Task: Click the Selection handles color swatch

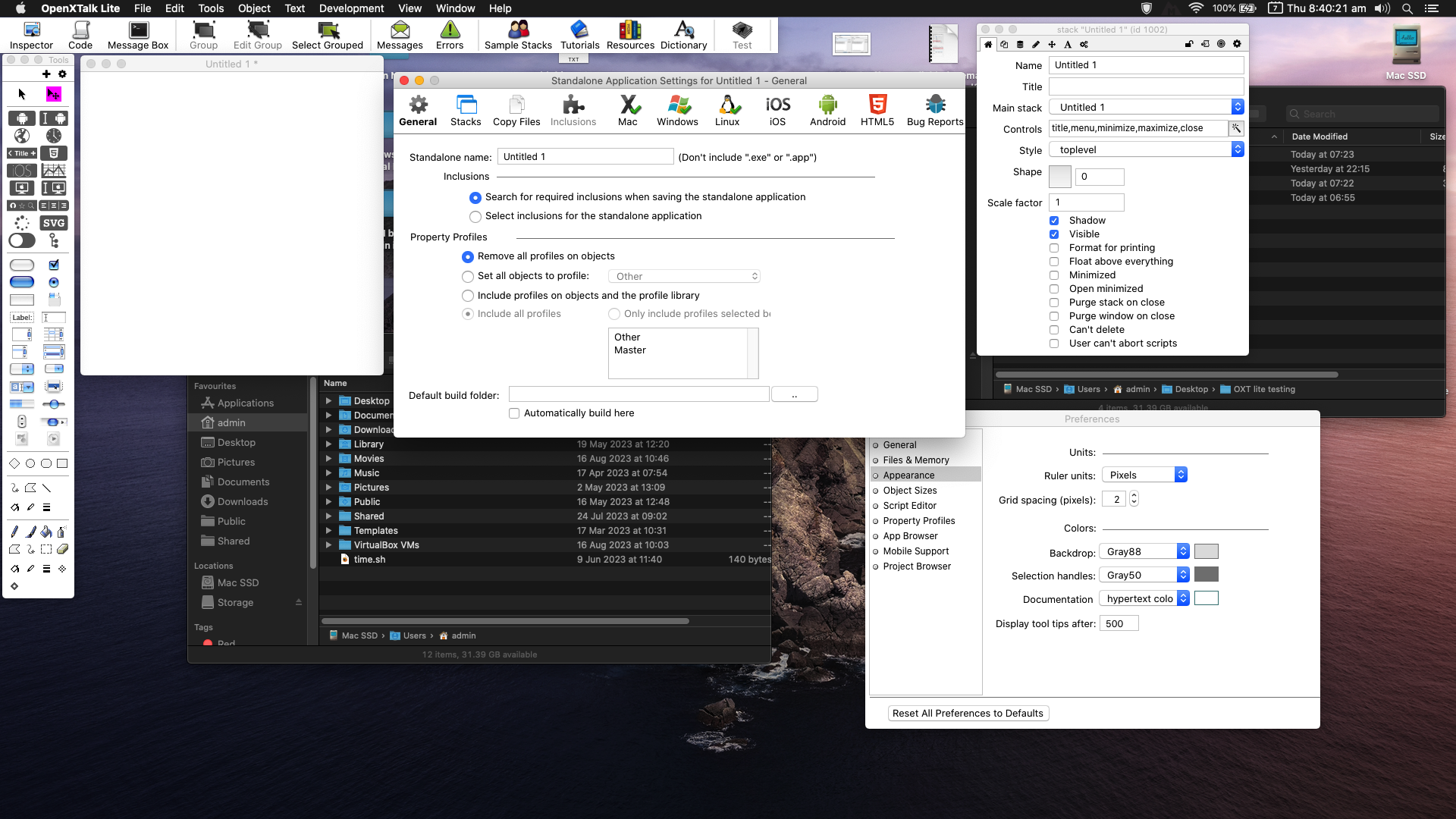Action: click(1206, 575)
